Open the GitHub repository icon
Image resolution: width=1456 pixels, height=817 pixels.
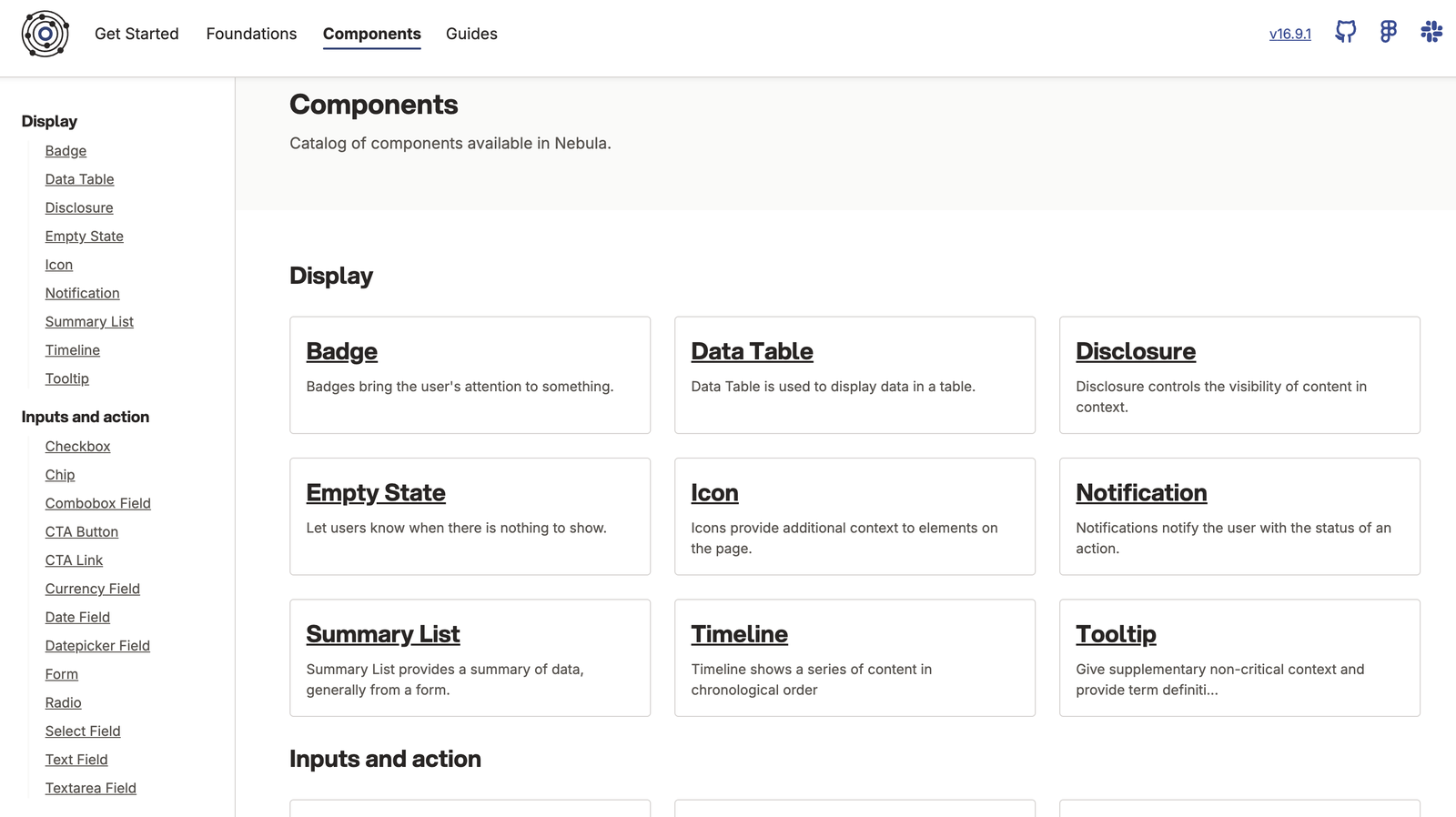point(1345,32)
